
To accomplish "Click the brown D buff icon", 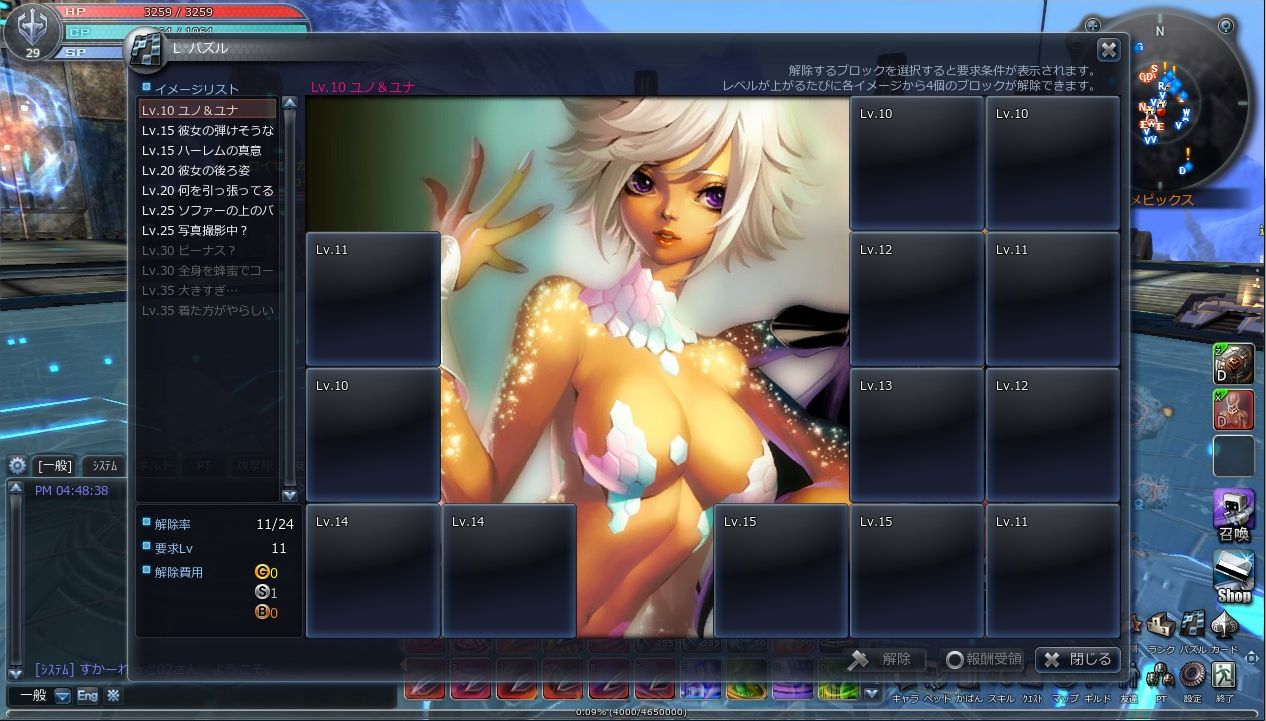I will tap(1233, 364).
